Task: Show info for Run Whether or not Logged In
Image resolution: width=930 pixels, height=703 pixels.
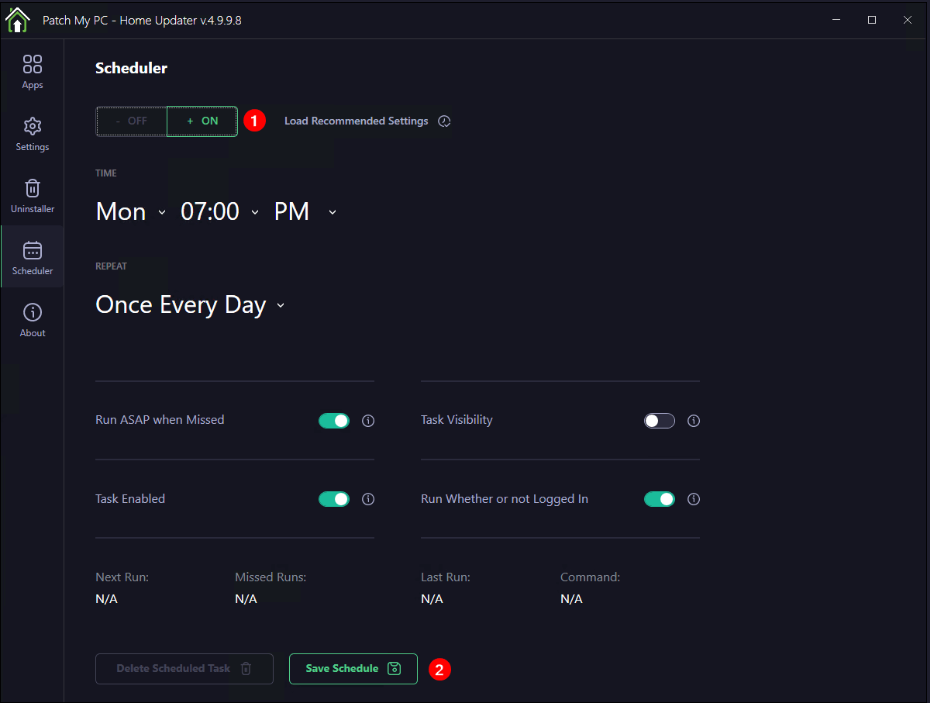Action: tap(693, 499)
